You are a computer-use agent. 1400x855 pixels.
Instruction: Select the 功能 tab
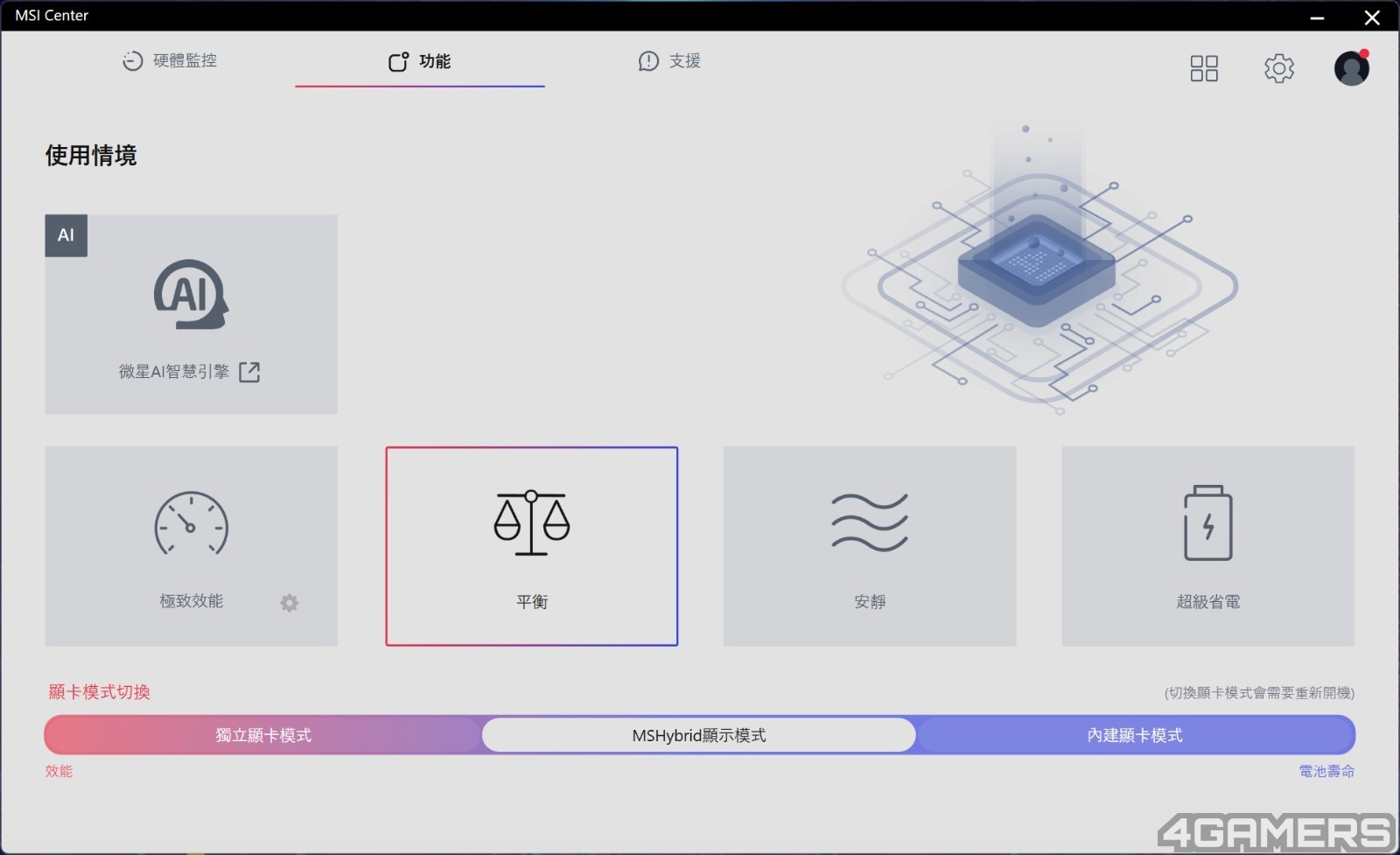pos(420,61)
